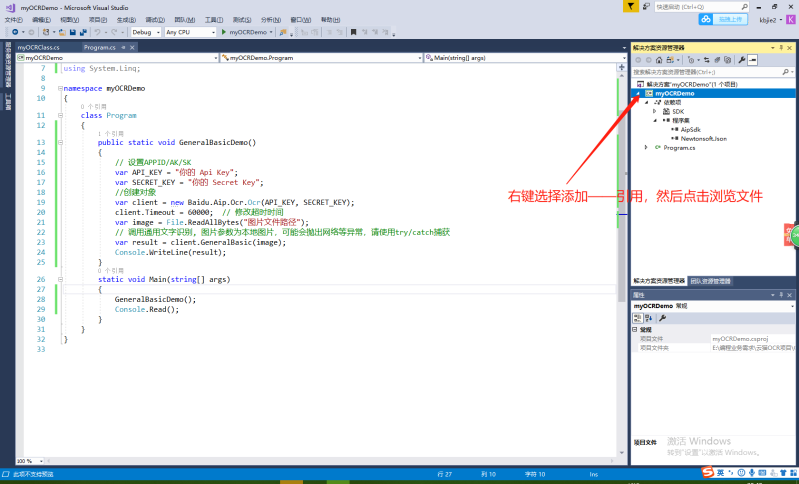Open Property Pages wrench in Properties panel

tap(662, 318)
